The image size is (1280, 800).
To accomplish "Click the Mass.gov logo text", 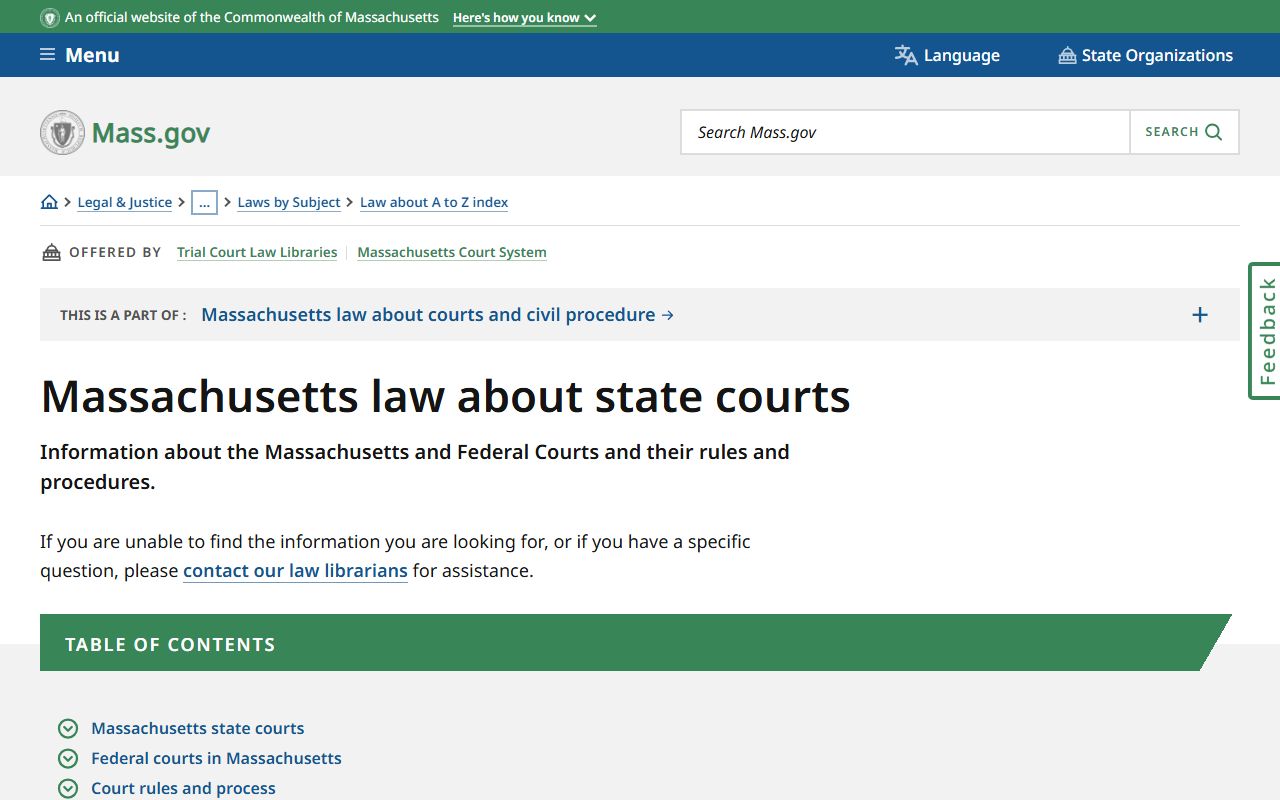I will (151, 133).
